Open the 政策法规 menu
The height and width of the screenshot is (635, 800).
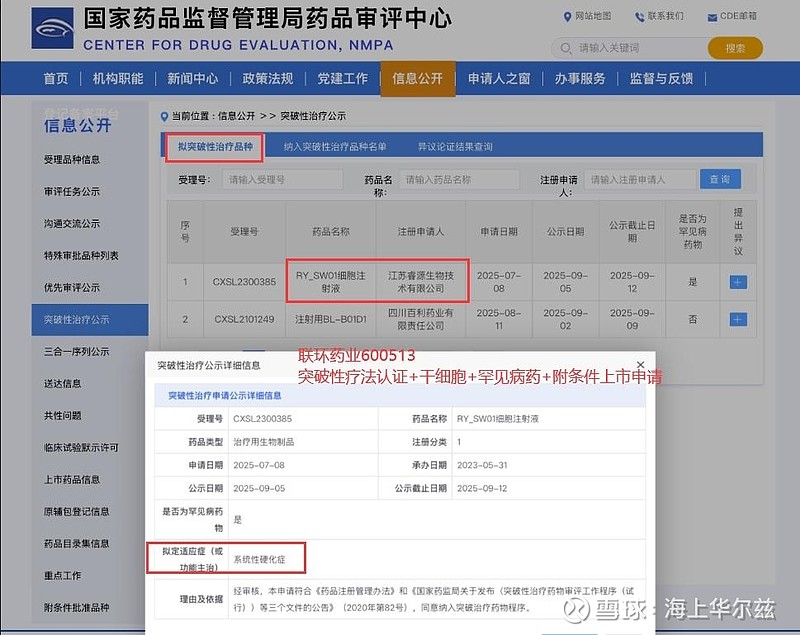coord(267,79)
